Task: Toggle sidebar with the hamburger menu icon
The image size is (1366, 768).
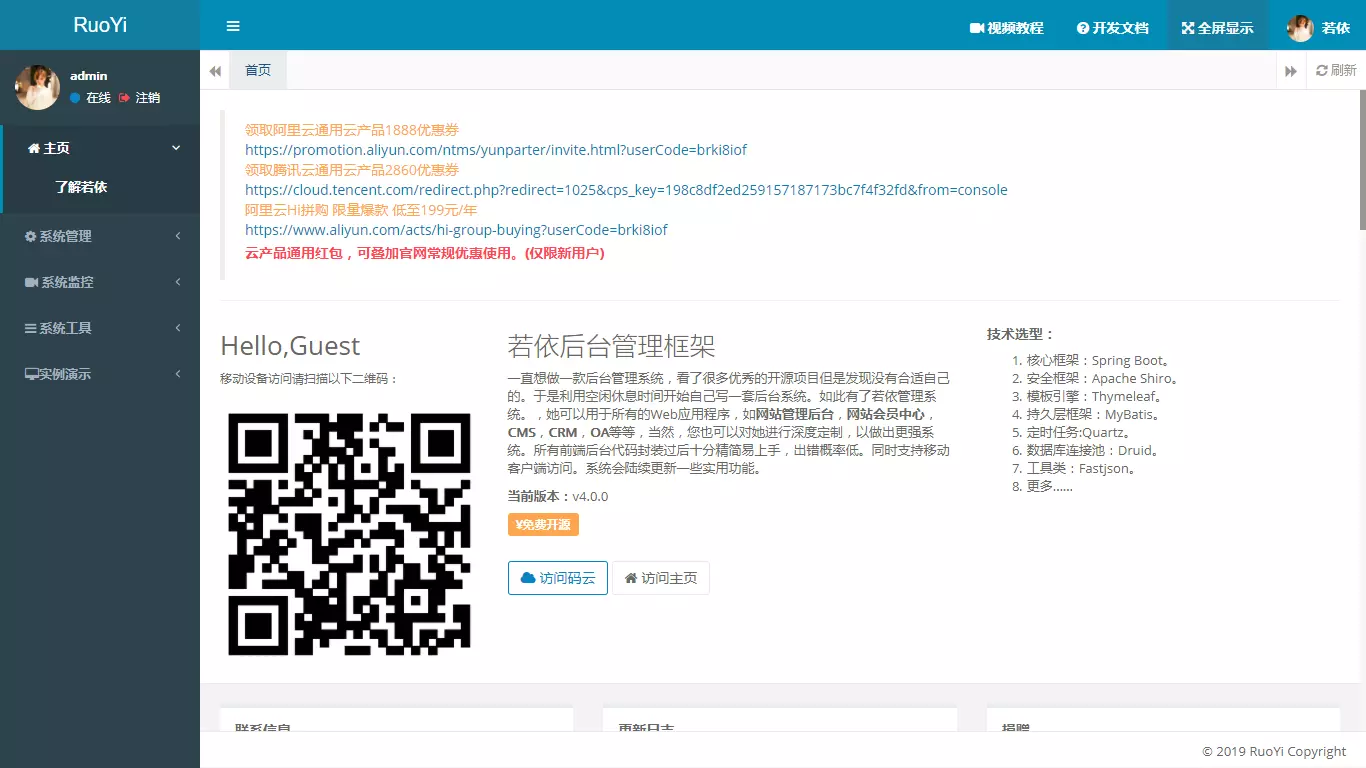Action: tap(233, 27)
